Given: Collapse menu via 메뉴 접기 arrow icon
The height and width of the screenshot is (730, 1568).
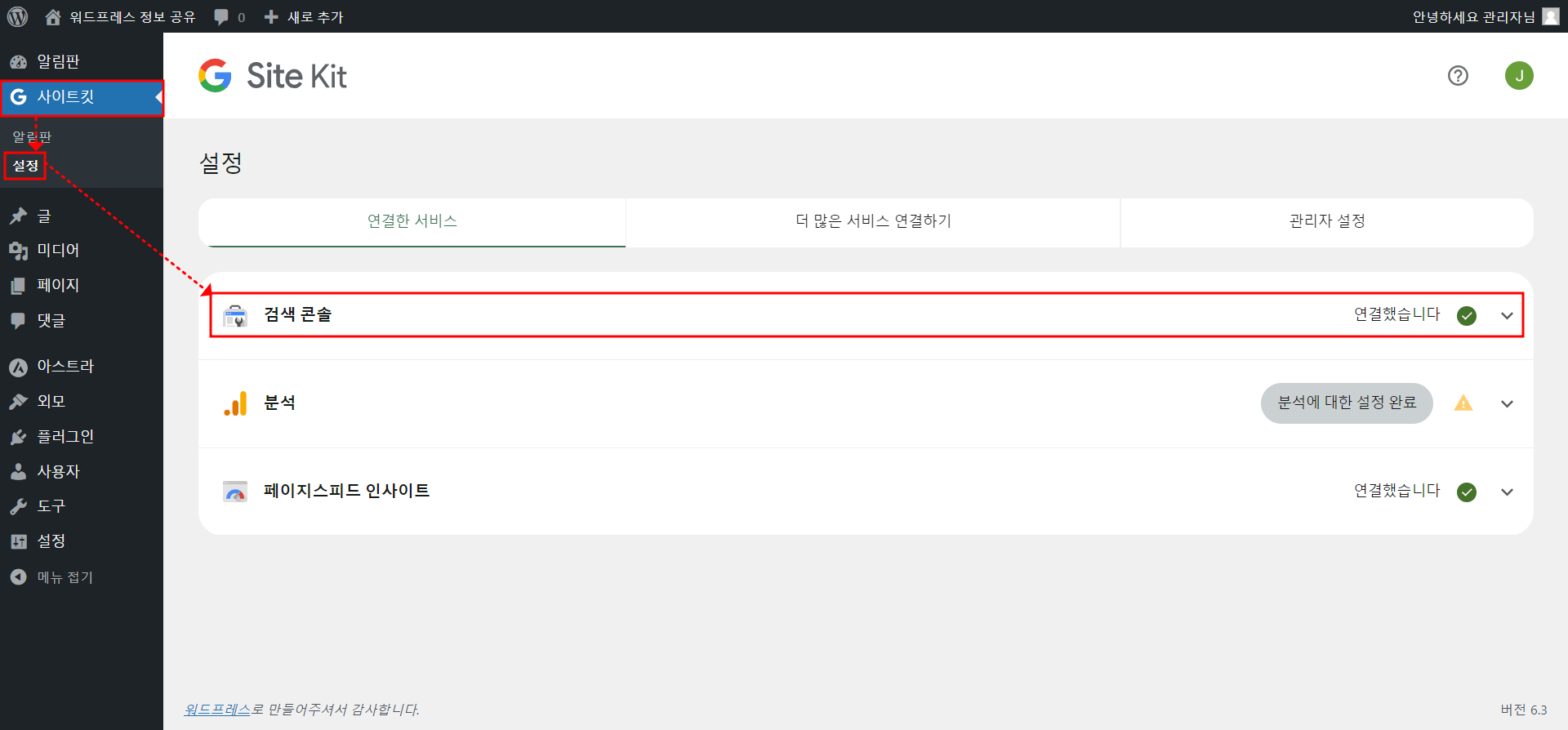Looking at the screenshot, I should tap(18, 577).
